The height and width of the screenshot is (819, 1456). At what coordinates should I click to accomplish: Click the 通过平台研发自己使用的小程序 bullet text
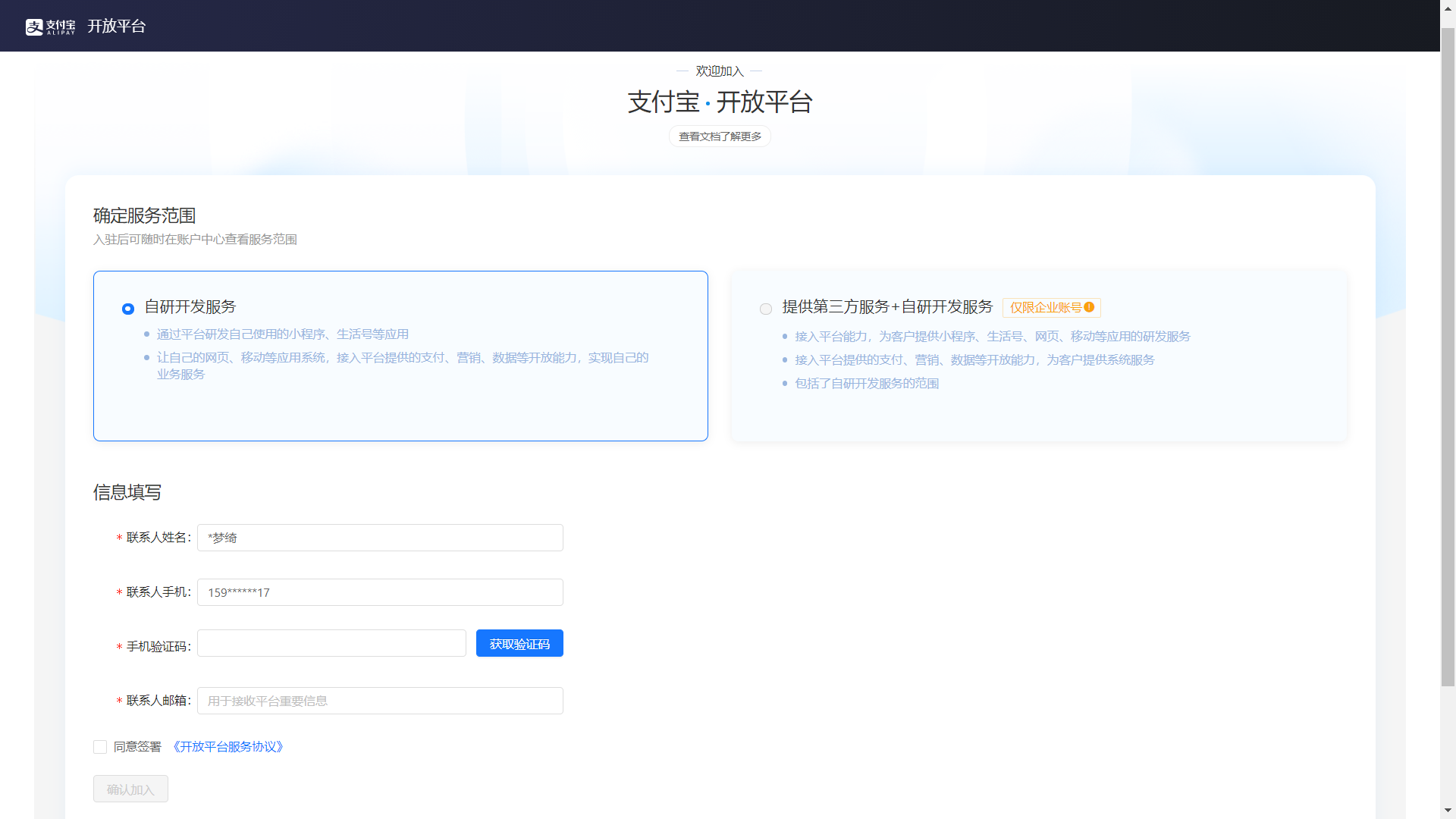(x=283, y=334)
